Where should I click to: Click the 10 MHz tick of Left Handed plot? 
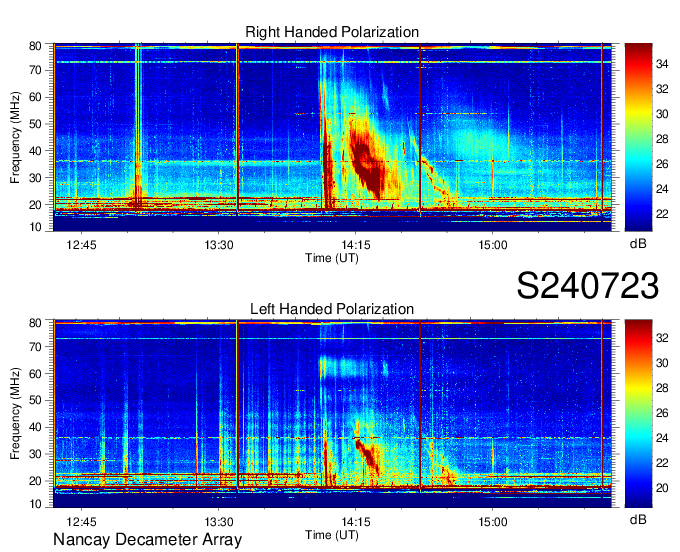tap(35, 503)
